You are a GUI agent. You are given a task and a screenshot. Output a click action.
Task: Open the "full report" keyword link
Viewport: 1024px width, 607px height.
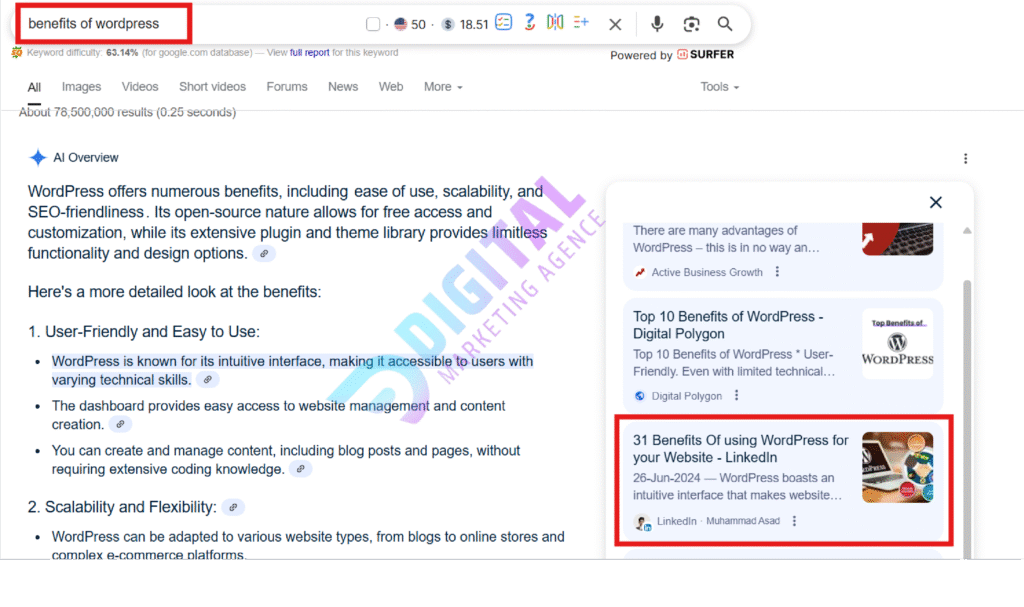point(310,53)
